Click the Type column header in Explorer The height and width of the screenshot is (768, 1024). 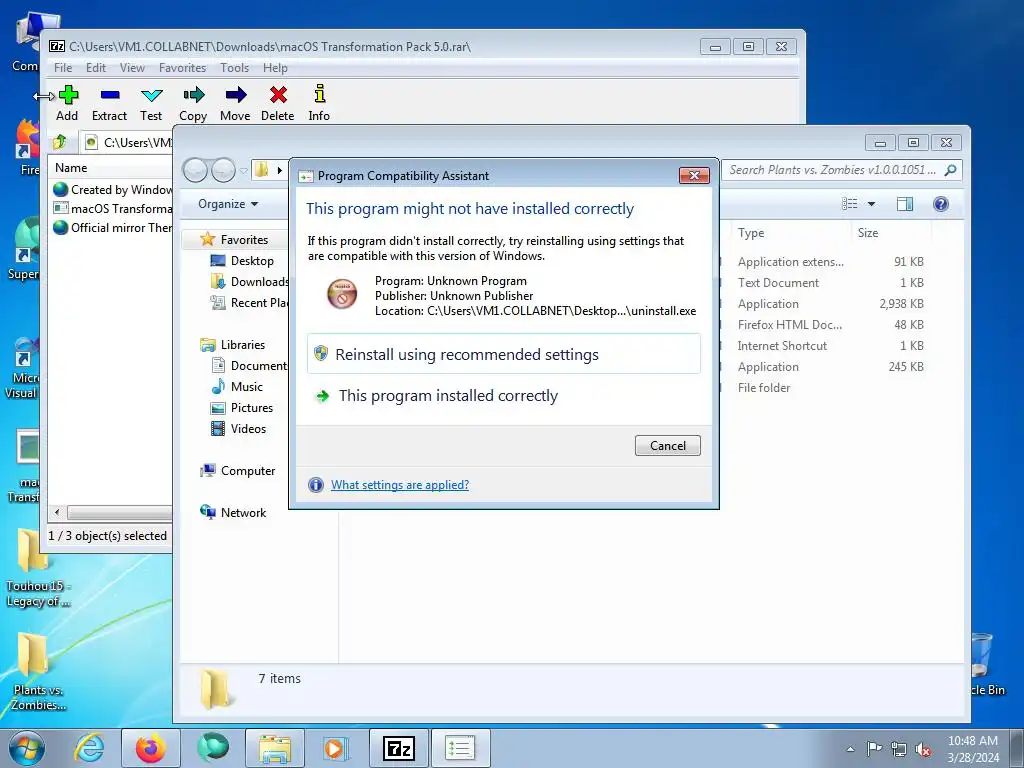(751, 232)
